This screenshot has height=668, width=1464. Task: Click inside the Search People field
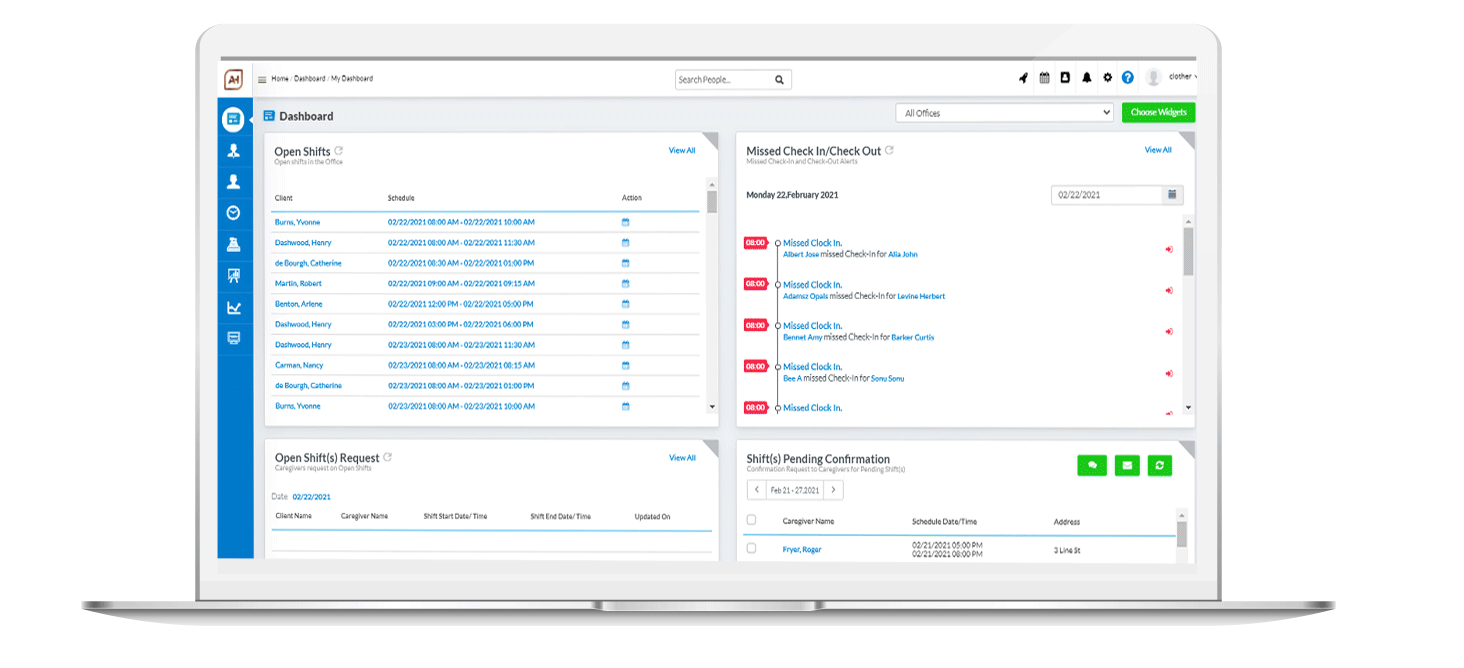[724, 80]
